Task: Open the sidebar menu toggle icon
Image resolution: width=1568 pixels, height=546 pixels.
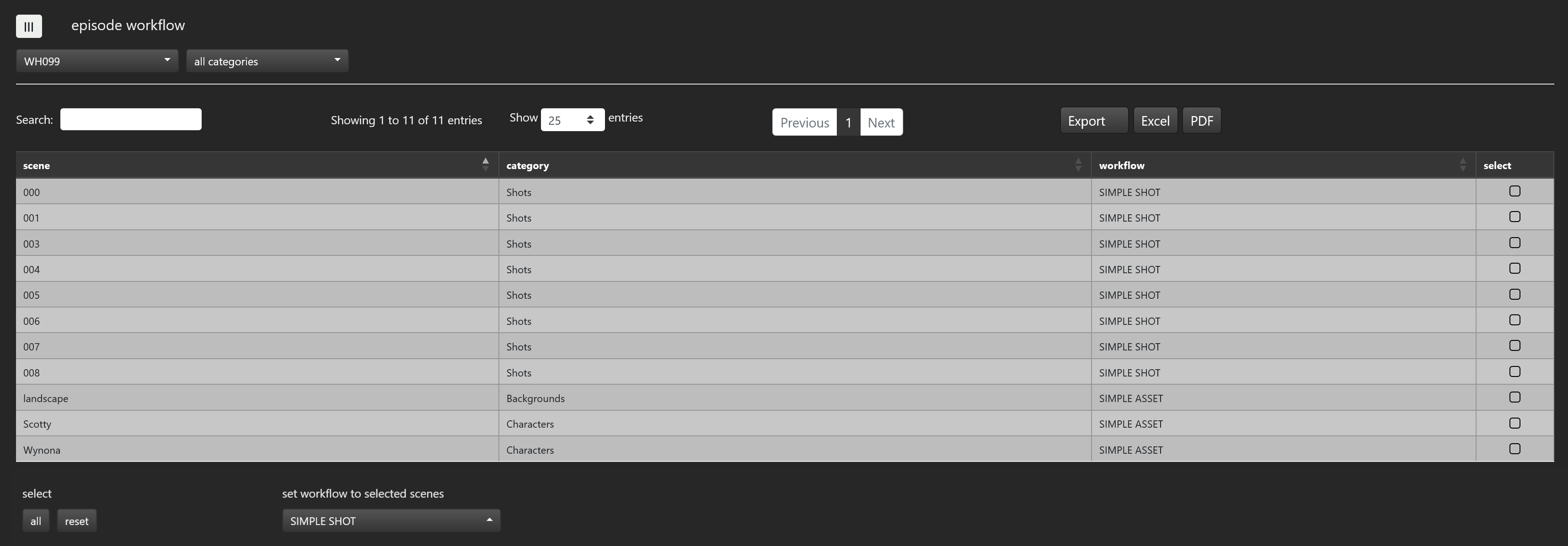Action: (29, 26)
